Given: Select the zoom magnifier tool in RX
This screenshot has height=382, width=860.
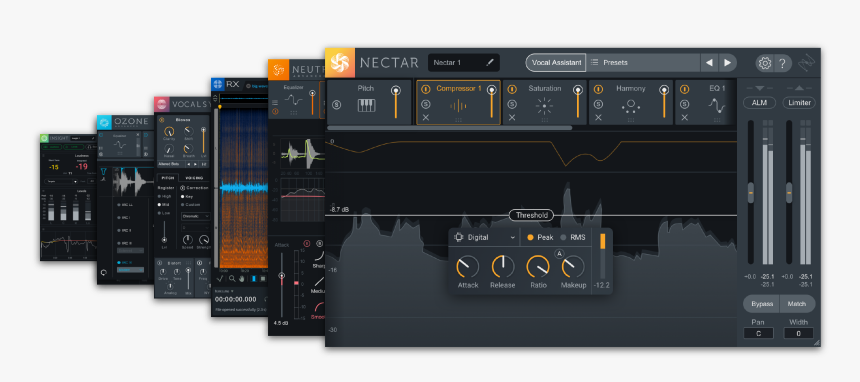Looking at the screenshot, I should [232, 278].
